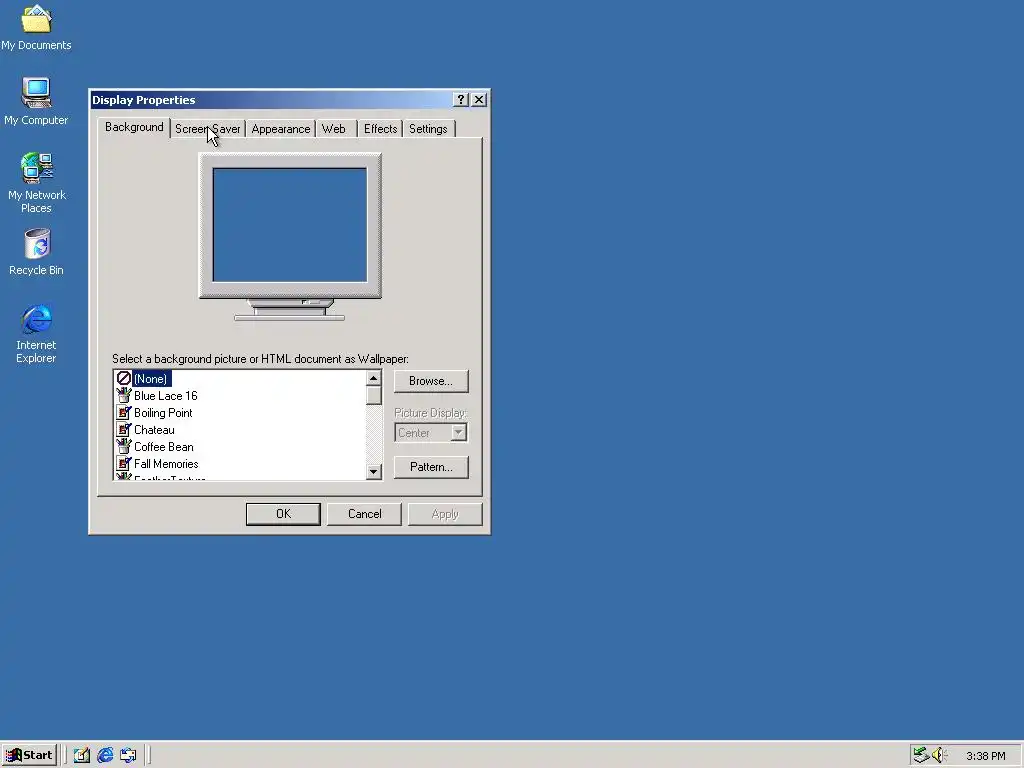Click the taskbar clock showing 3:38 PM
The image size is (1024, 768).
pyautogui.click(x=985, y=756)
